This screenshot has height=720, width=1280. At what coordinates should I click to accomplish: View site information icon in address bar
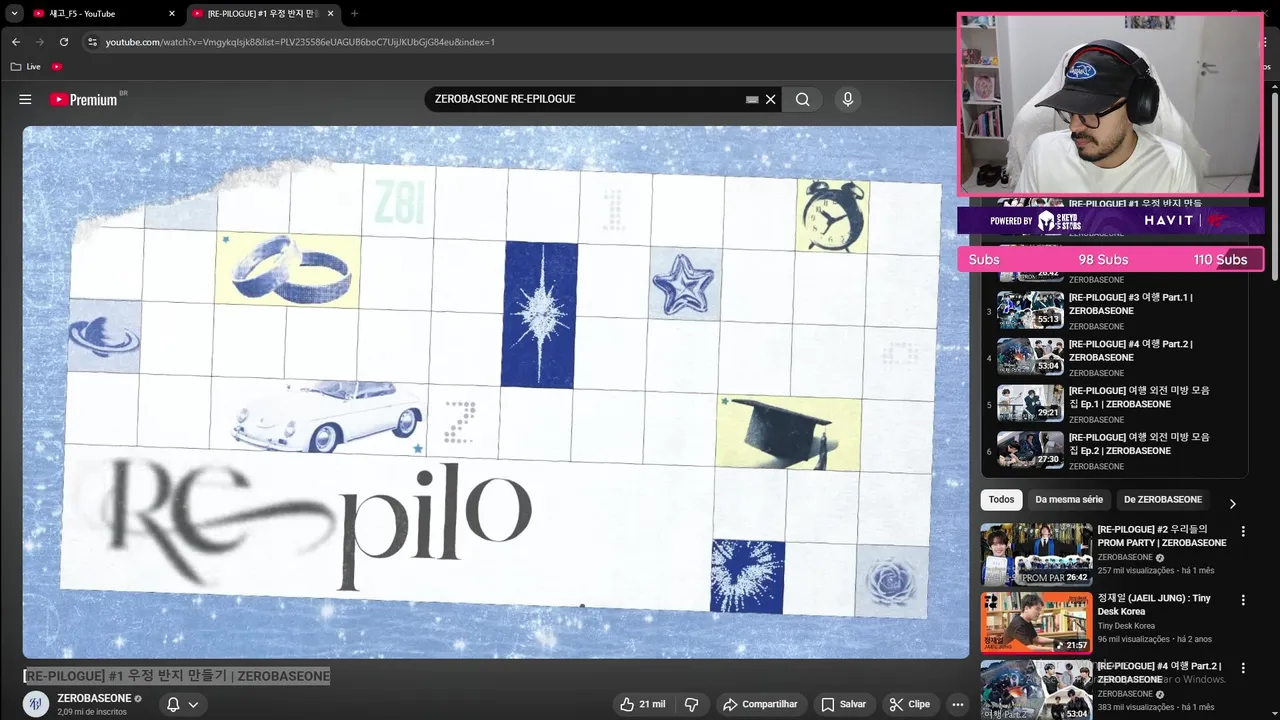click(x=92, y=42)
